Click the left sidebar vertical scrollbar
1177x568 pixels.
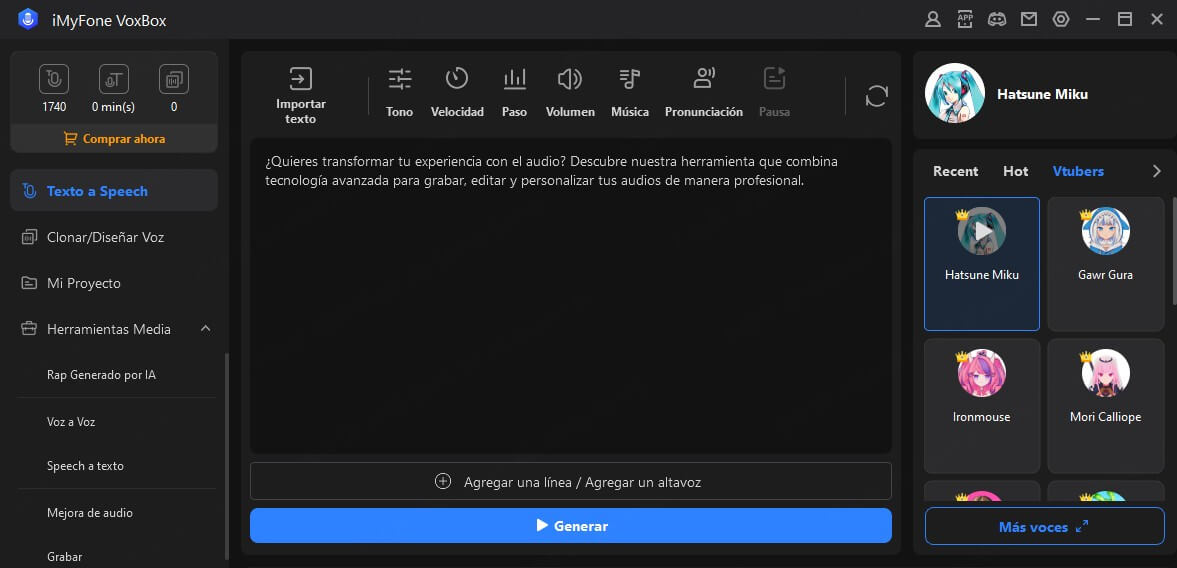(x=227, y=456)
